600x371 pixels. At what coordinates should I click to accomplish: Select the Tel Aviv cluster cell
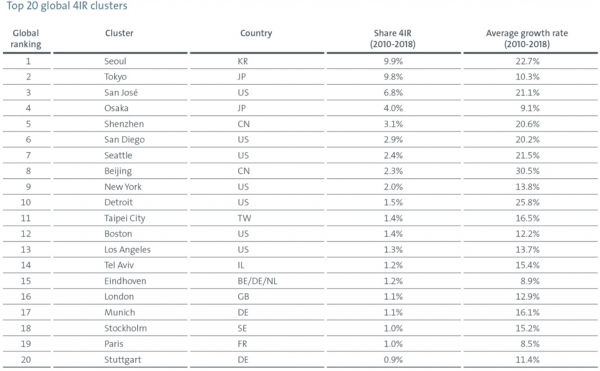point(119,265)
